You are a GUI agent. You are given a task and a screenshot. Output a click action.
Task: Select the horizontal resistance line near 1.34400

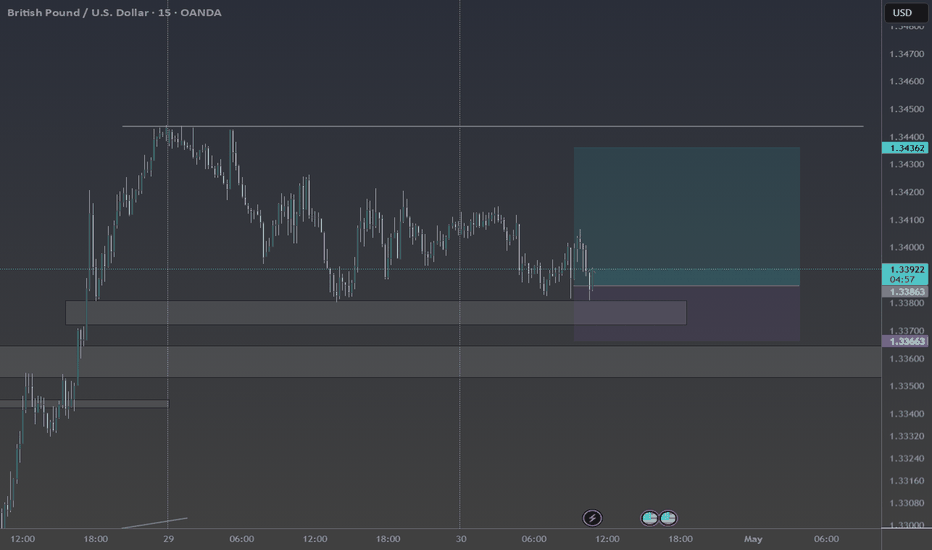493,126
